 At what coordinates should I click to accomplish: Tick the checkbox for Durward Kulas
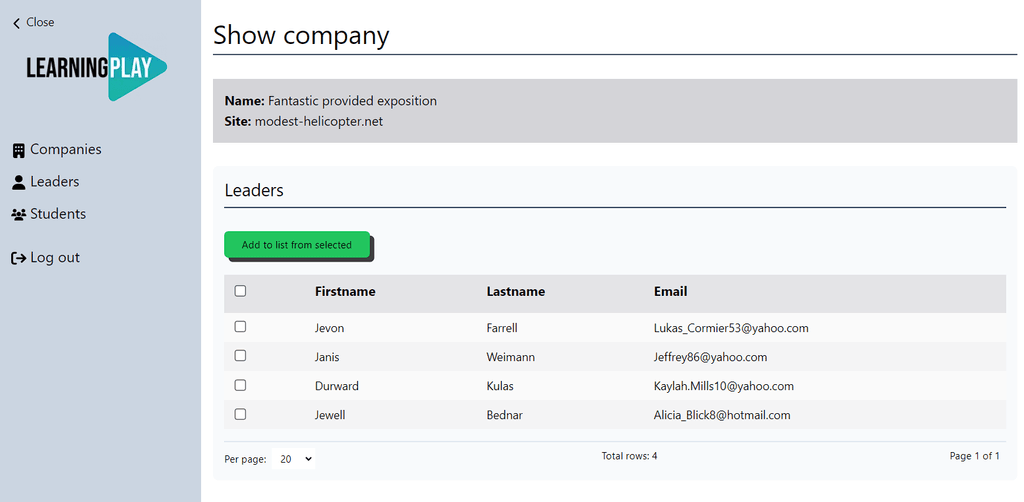point(240,385)
